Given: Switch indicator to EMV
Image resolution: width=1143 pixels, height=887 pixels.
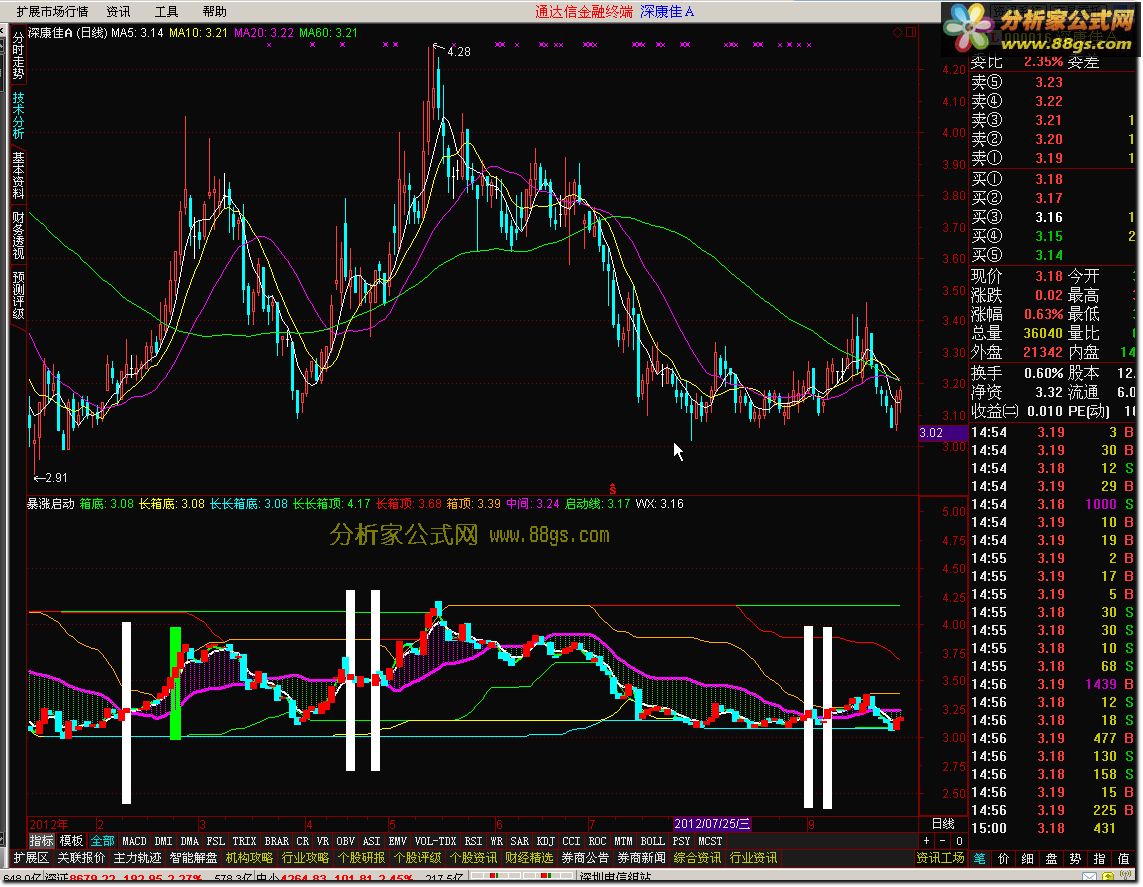Looking at the screenshot, I should (x=398, y=841).
